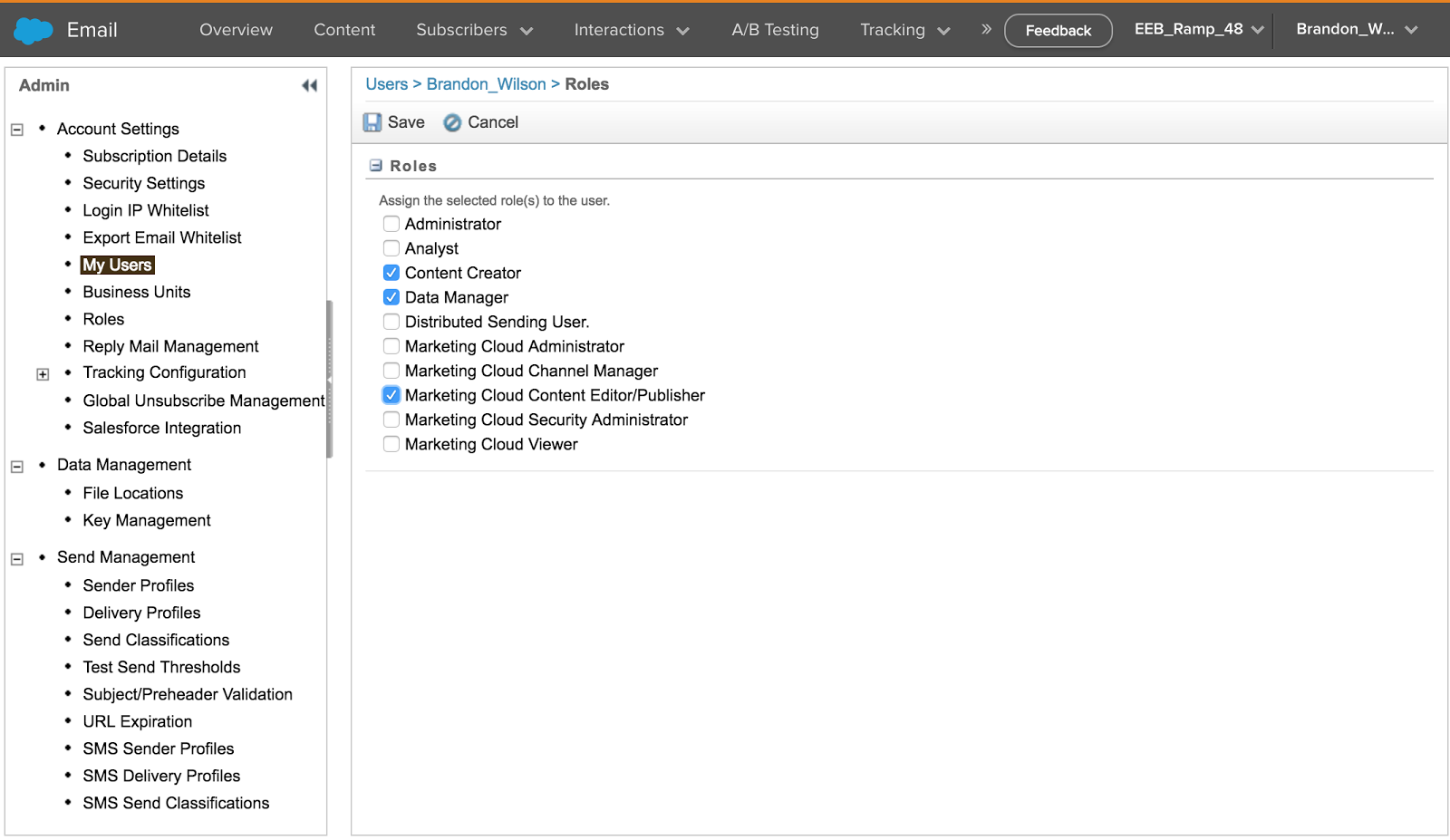Viewport: 1450px width, 840px height.
Task: Open the Tracking dropdown menu
Action: [x=905, y=30]
